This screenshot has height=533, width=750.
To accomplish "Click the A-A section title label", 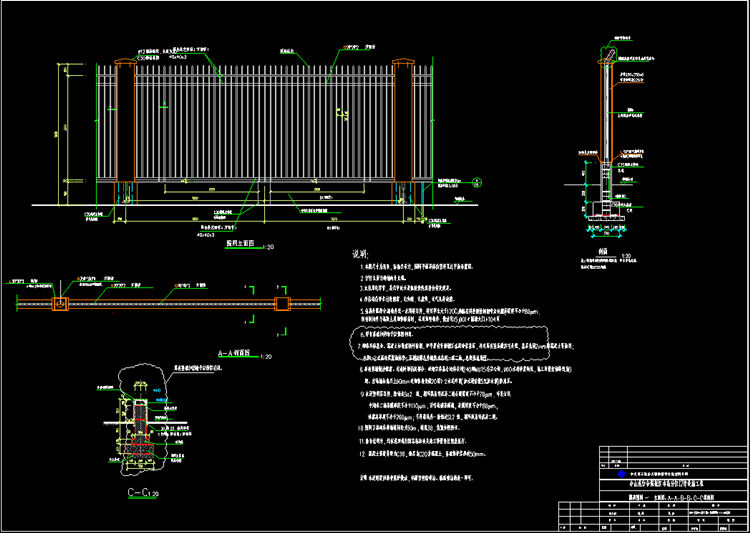I will click(x=238, y=354).
